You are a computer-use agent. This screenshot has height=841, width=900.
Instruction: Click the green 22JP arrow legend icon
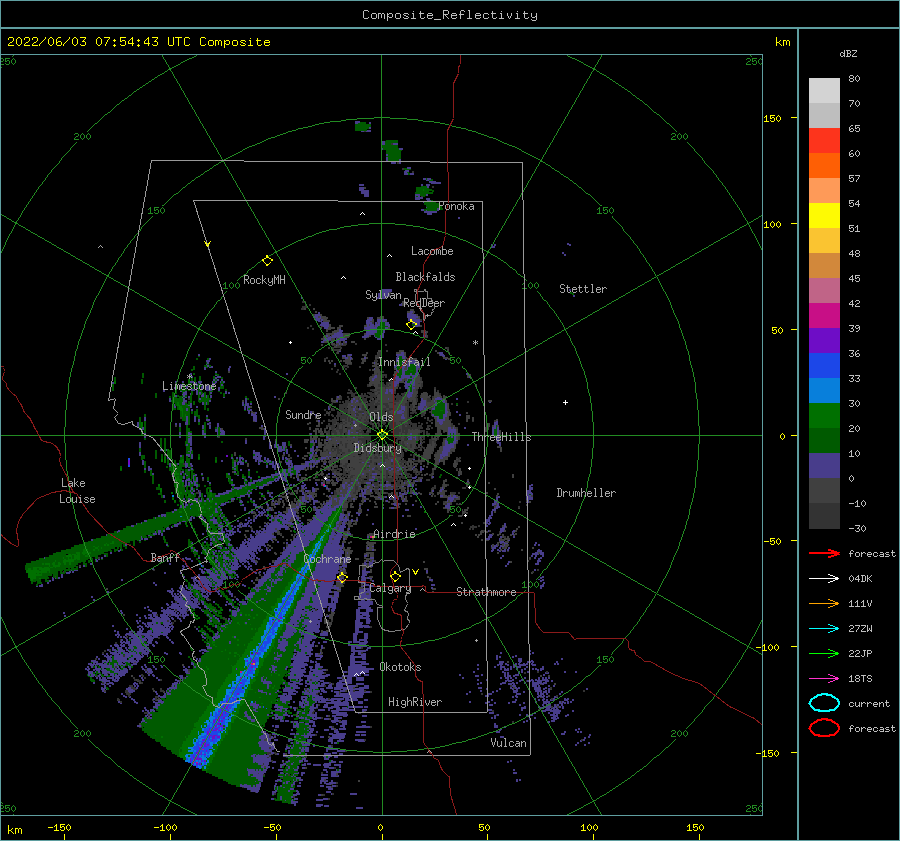824,653
